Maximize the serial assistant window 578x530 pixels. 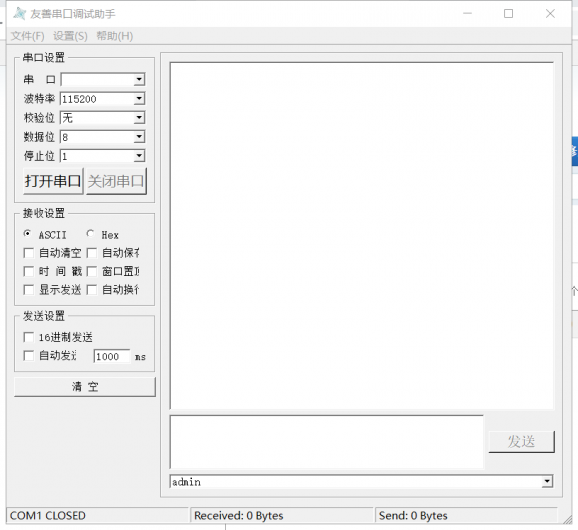[x=508, y=14]
